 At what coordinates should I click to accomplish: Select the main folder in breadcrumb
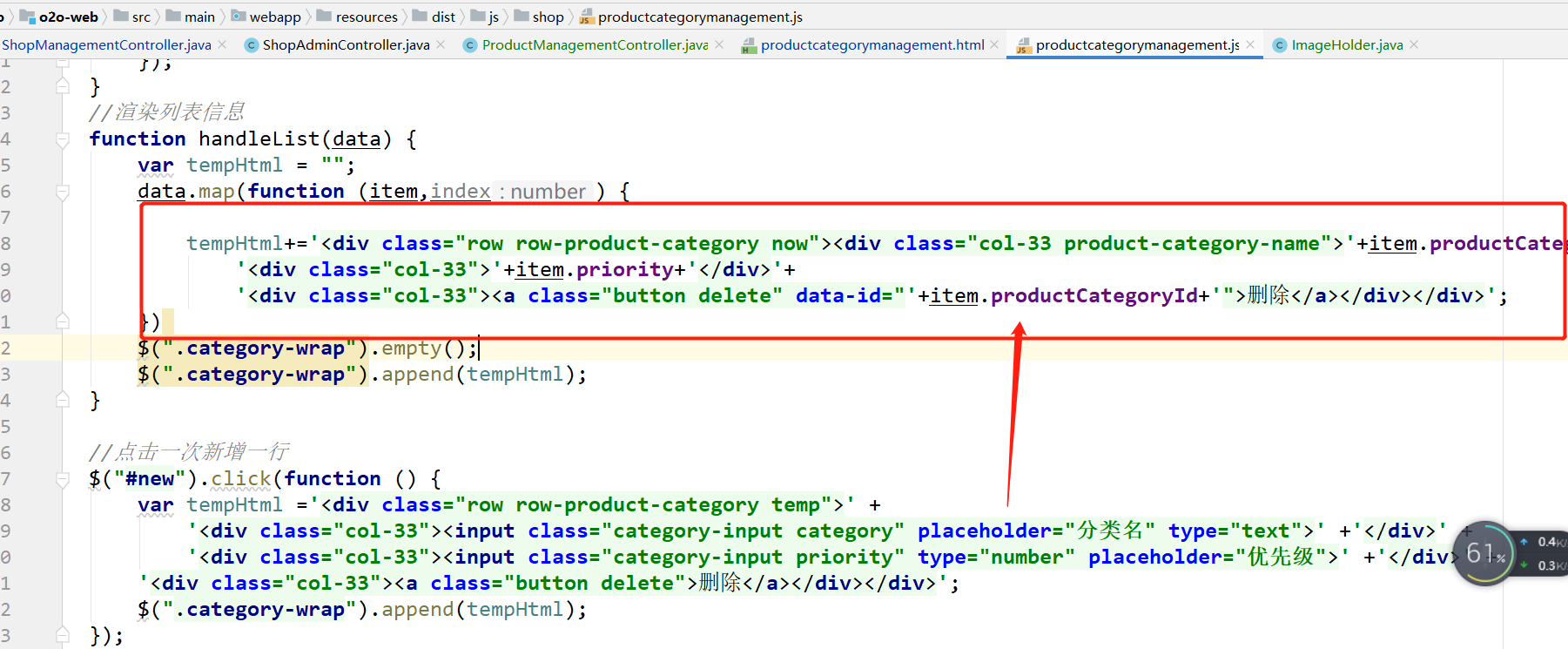point(191,17)
